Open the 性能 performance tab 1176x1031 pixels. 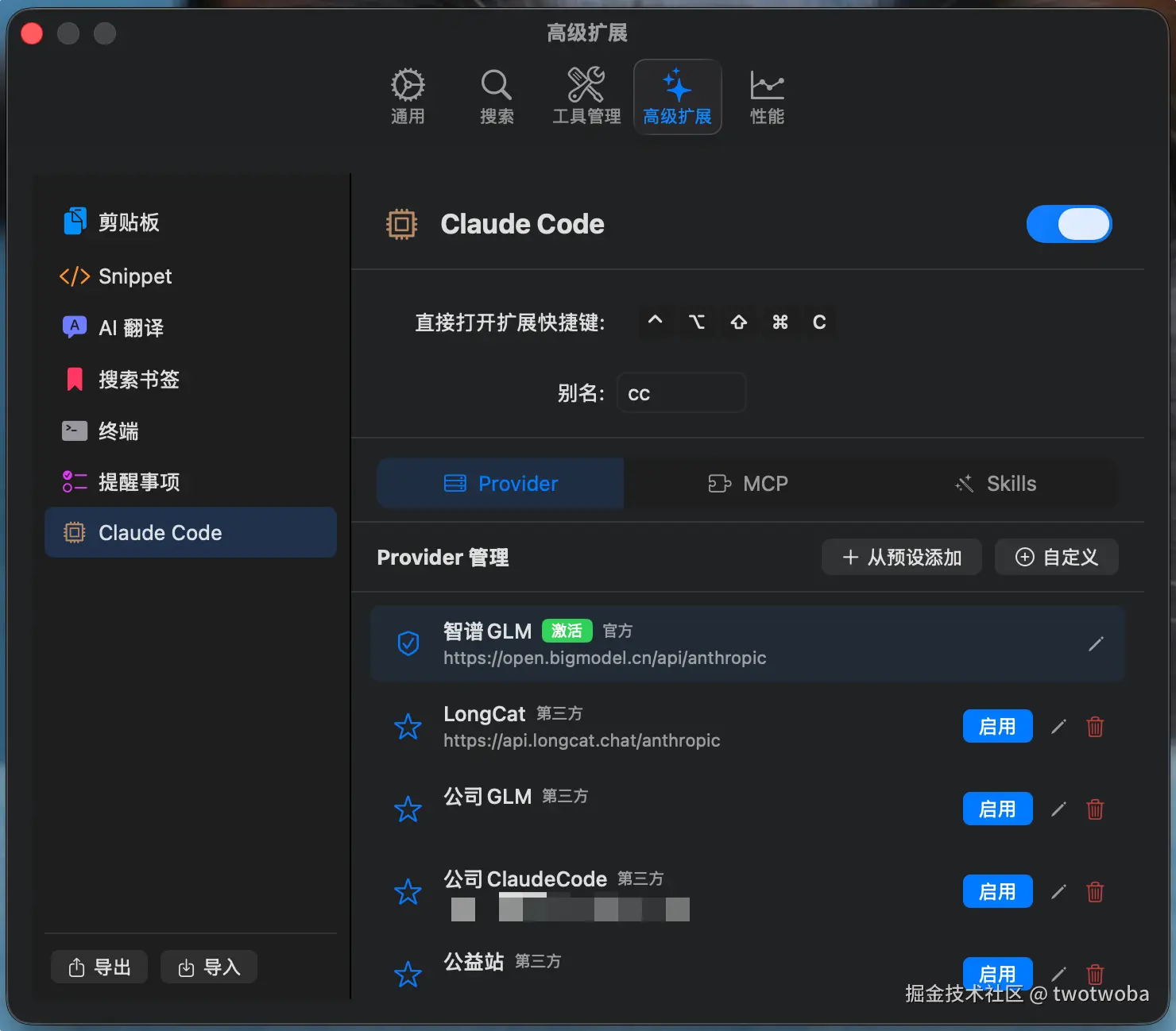767,97
